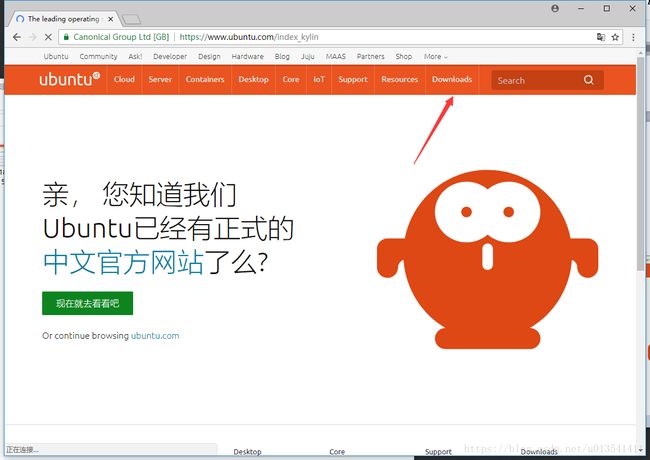650x460 pixels.
Task: Expand the More dropdown in top links
Action: pyautogui.click(x=436, y=56)
